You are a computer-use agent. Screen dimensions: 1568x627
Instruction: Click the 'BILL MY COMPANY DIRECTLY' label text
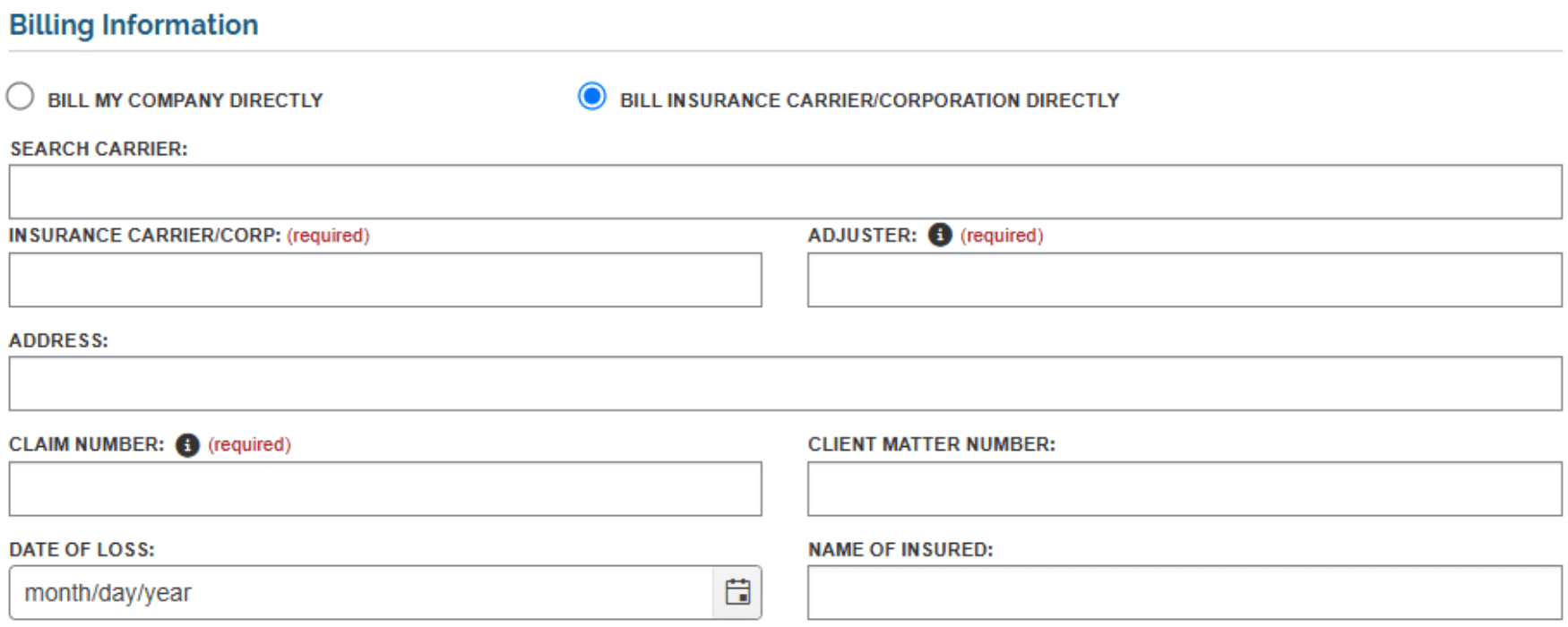(x=185, y=100)
